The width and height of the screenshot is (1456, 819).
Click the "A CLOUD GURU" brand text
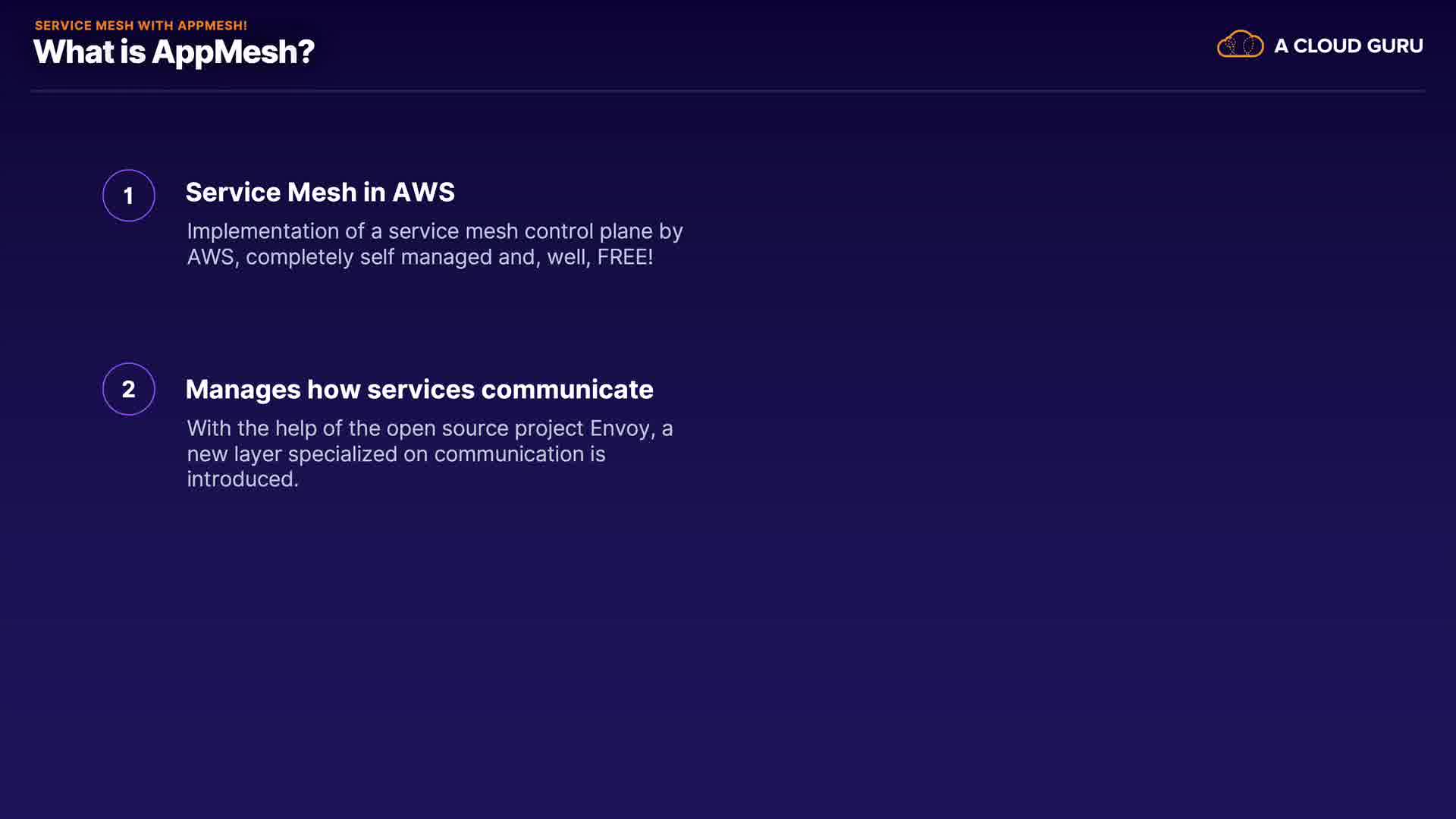[x=1348, y=46]
